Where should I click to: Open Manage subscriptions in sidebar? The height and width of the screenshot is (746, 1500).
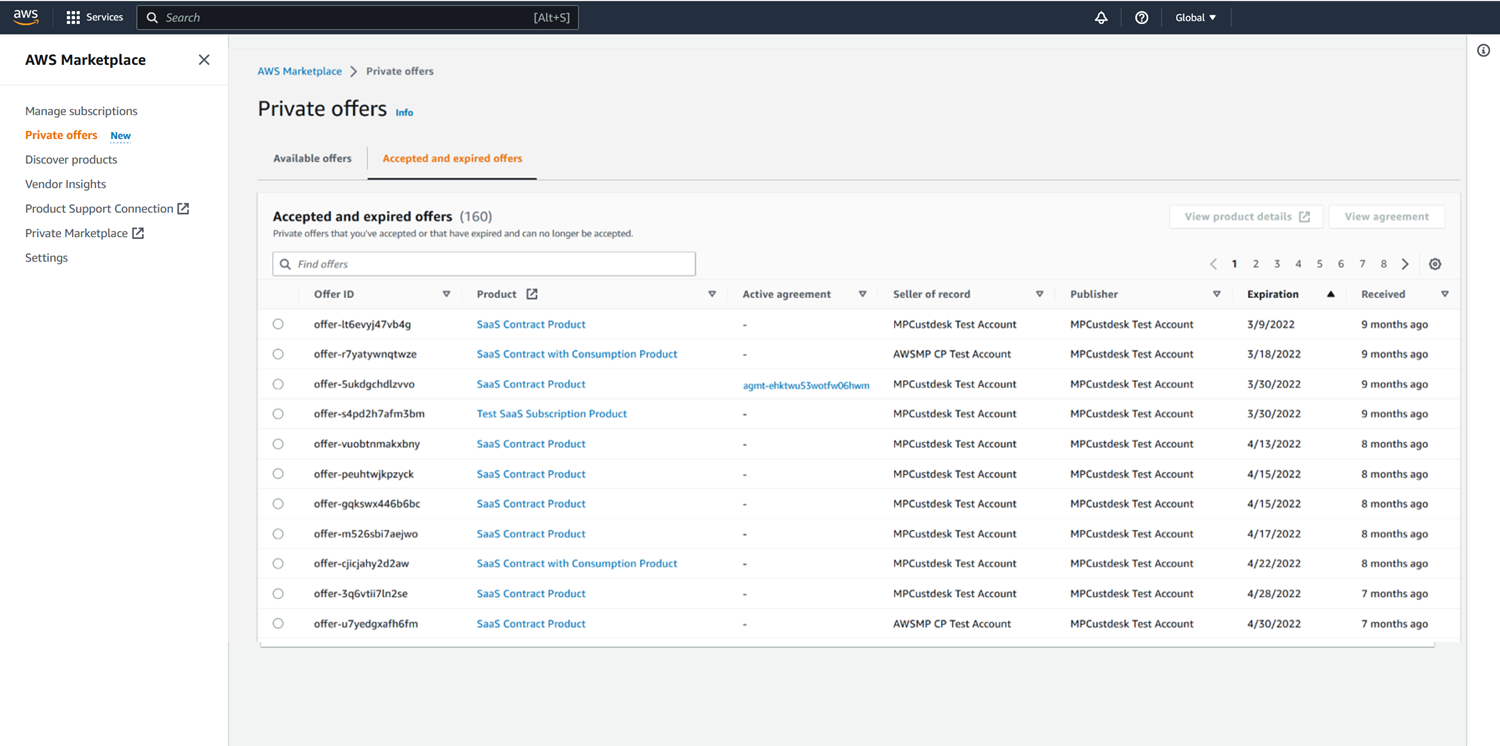pos(81,111)
